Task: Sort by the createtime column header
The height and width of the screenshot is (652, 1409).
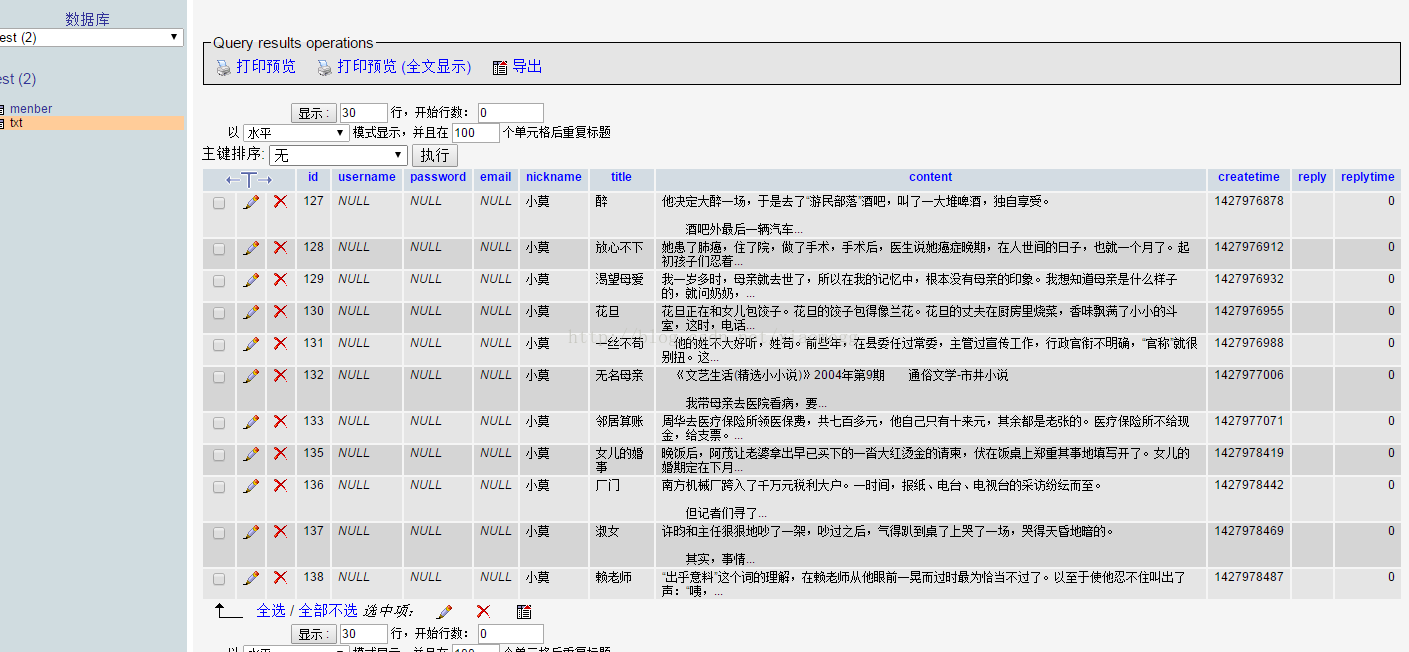Action: point(1249,177)
